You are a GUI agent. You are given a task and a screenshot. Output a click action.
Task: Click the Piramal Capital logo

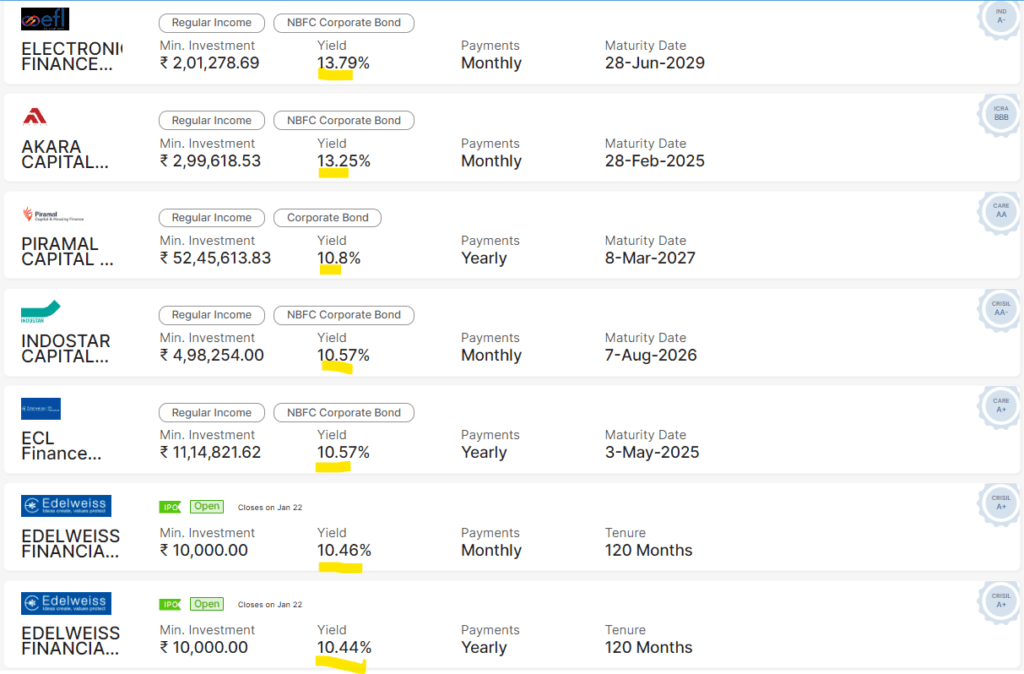53,215
